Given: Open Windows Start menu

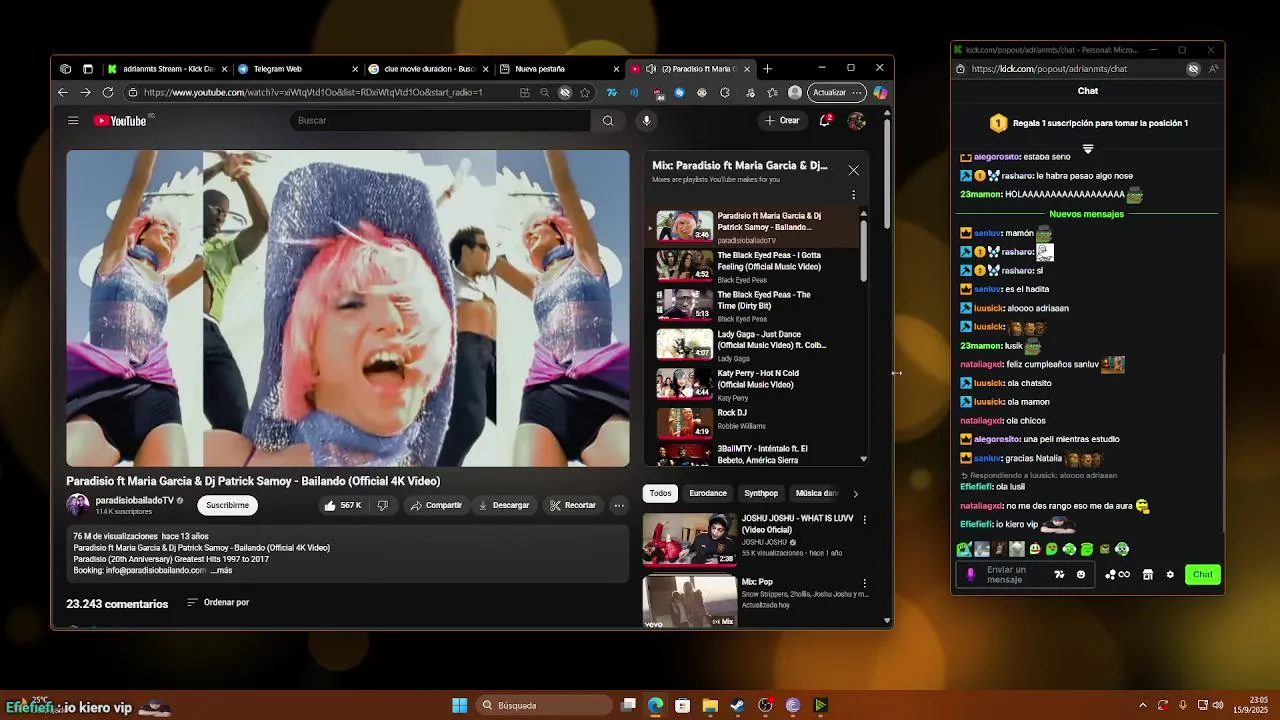Looking at the screenshot, I should tap(459, 706).
